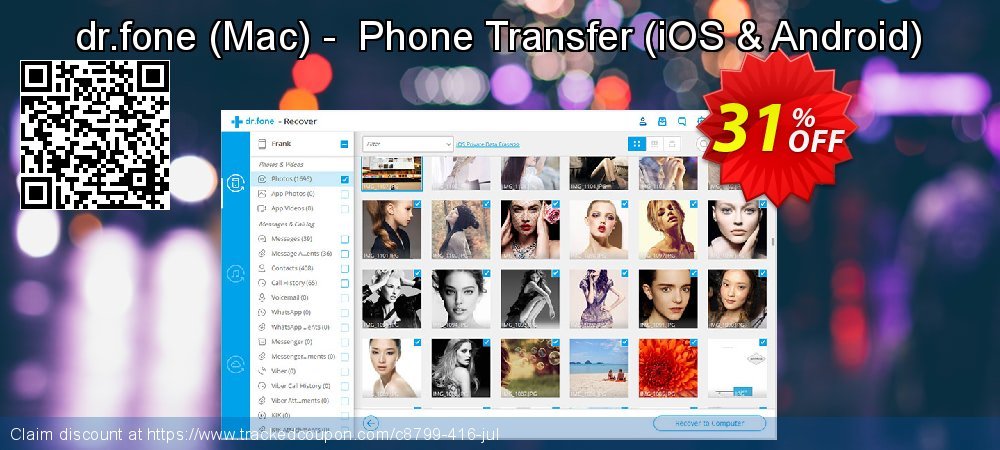
Task: Switch to the third view mode button
Action: pos(670,144)
